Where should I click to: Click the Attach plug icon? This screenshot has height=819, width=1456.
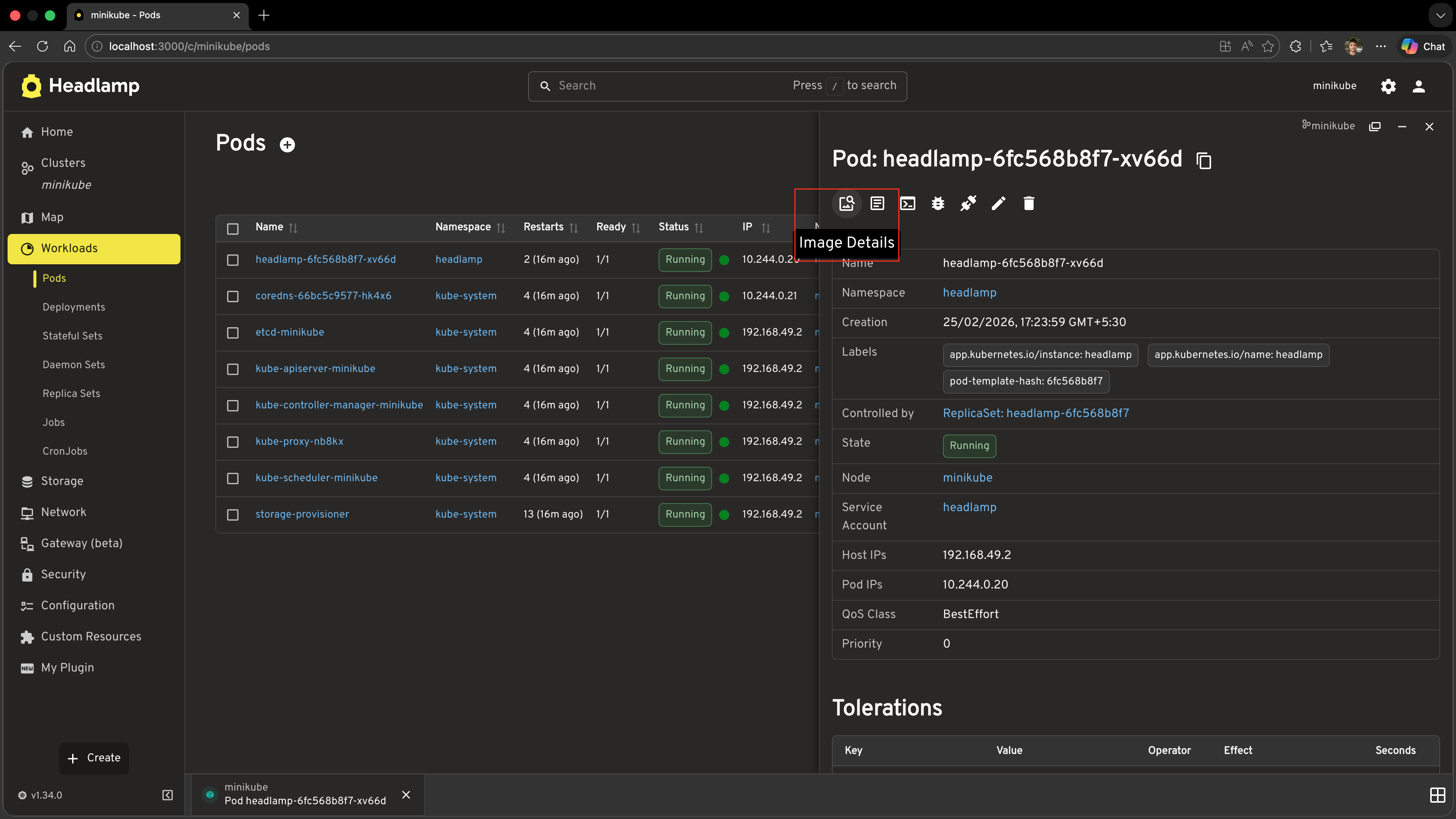point(968,204)
